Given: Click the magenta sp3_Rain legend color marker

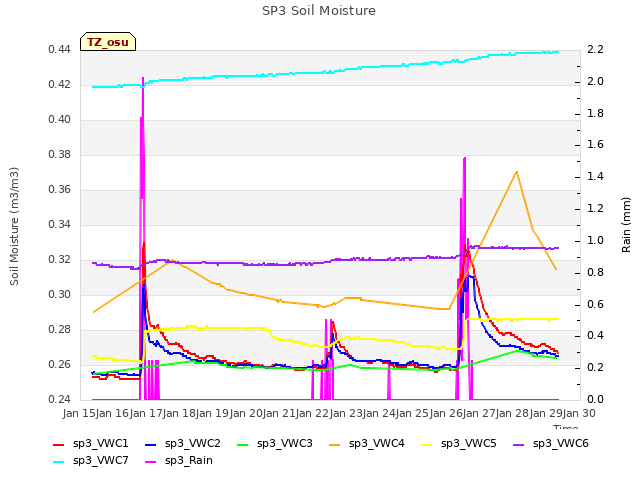Looking at the screenshot, I should [151, 462].
